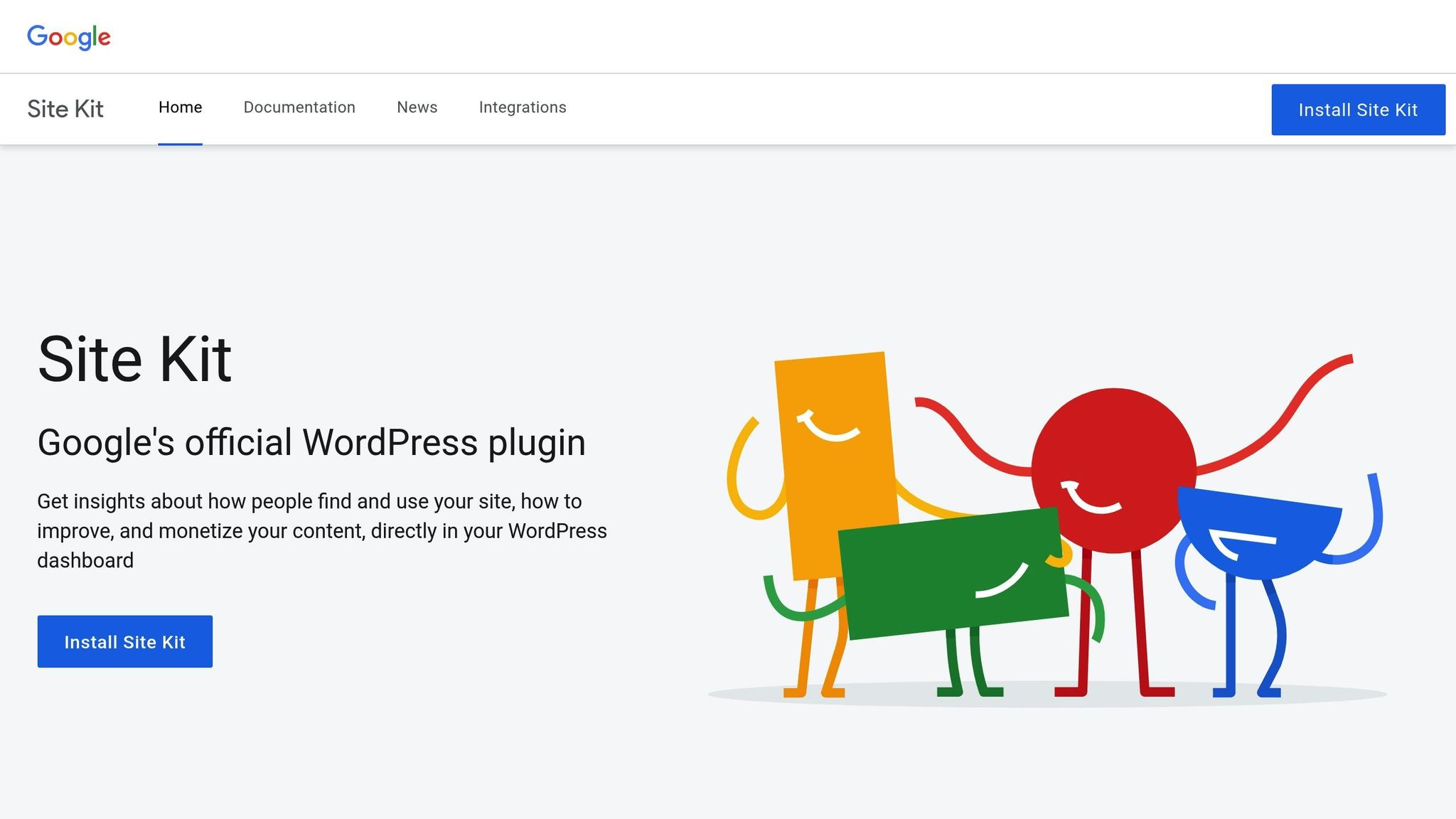The width and height of the screenshot is (1456, 819).
Task: Go to the Integrations page
Action: (523, 107)
